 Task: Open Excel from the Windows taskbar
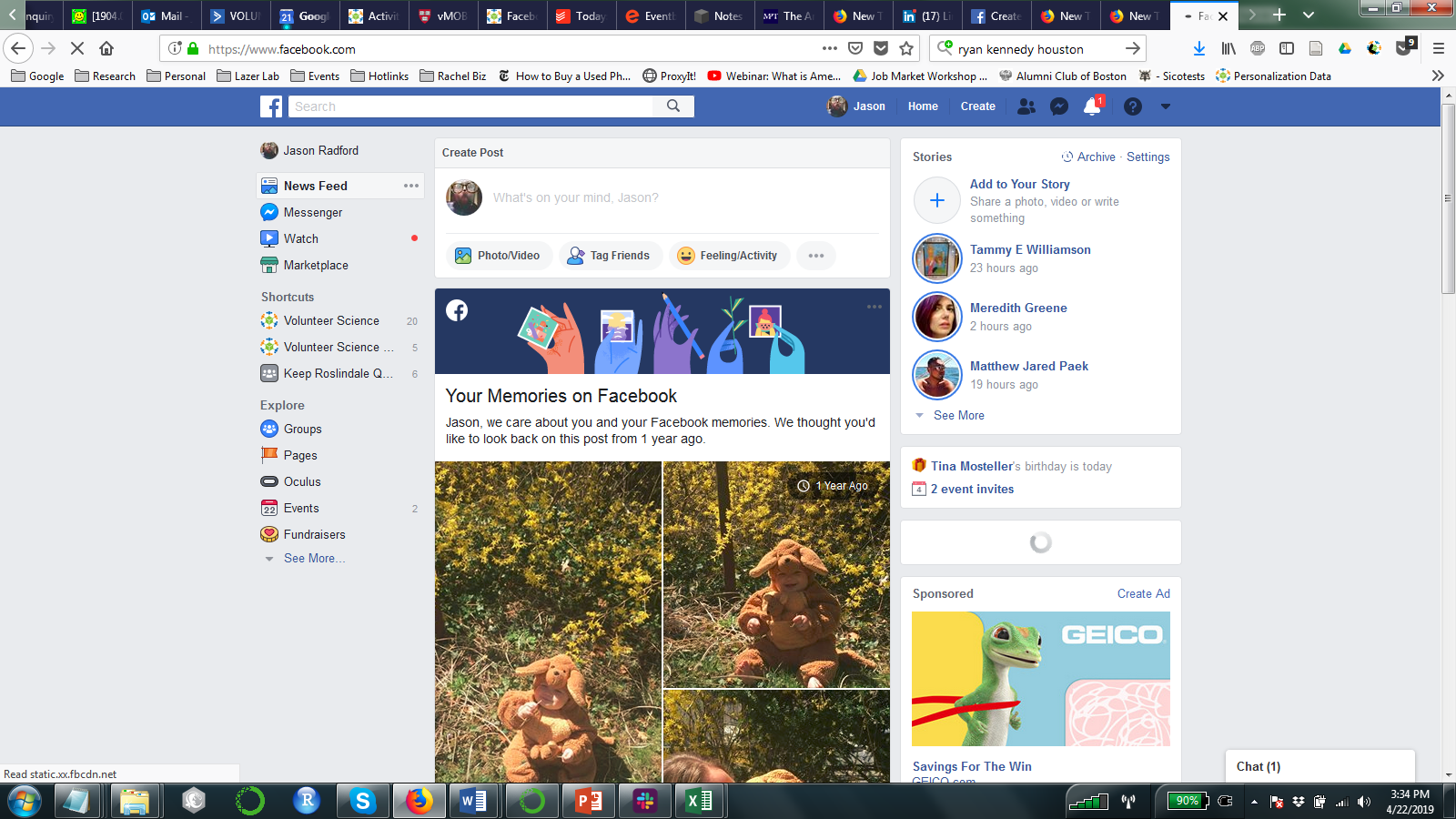[699, 801]
